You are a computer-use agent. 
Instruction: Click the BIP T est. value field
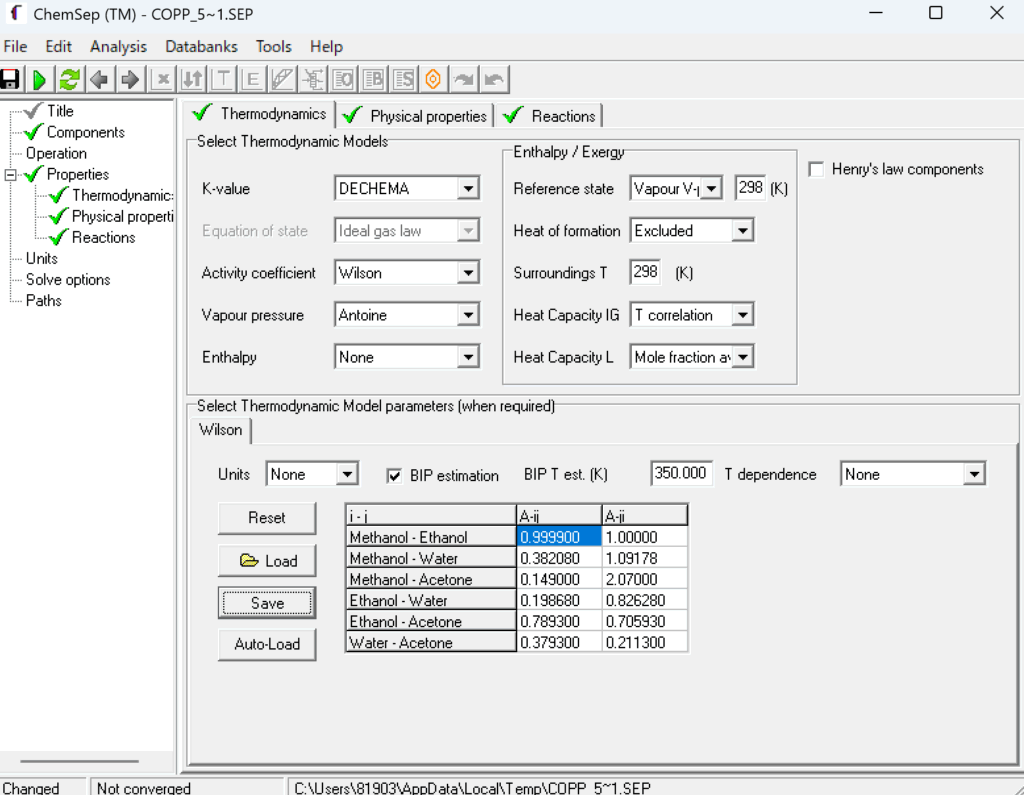point(681,473)
